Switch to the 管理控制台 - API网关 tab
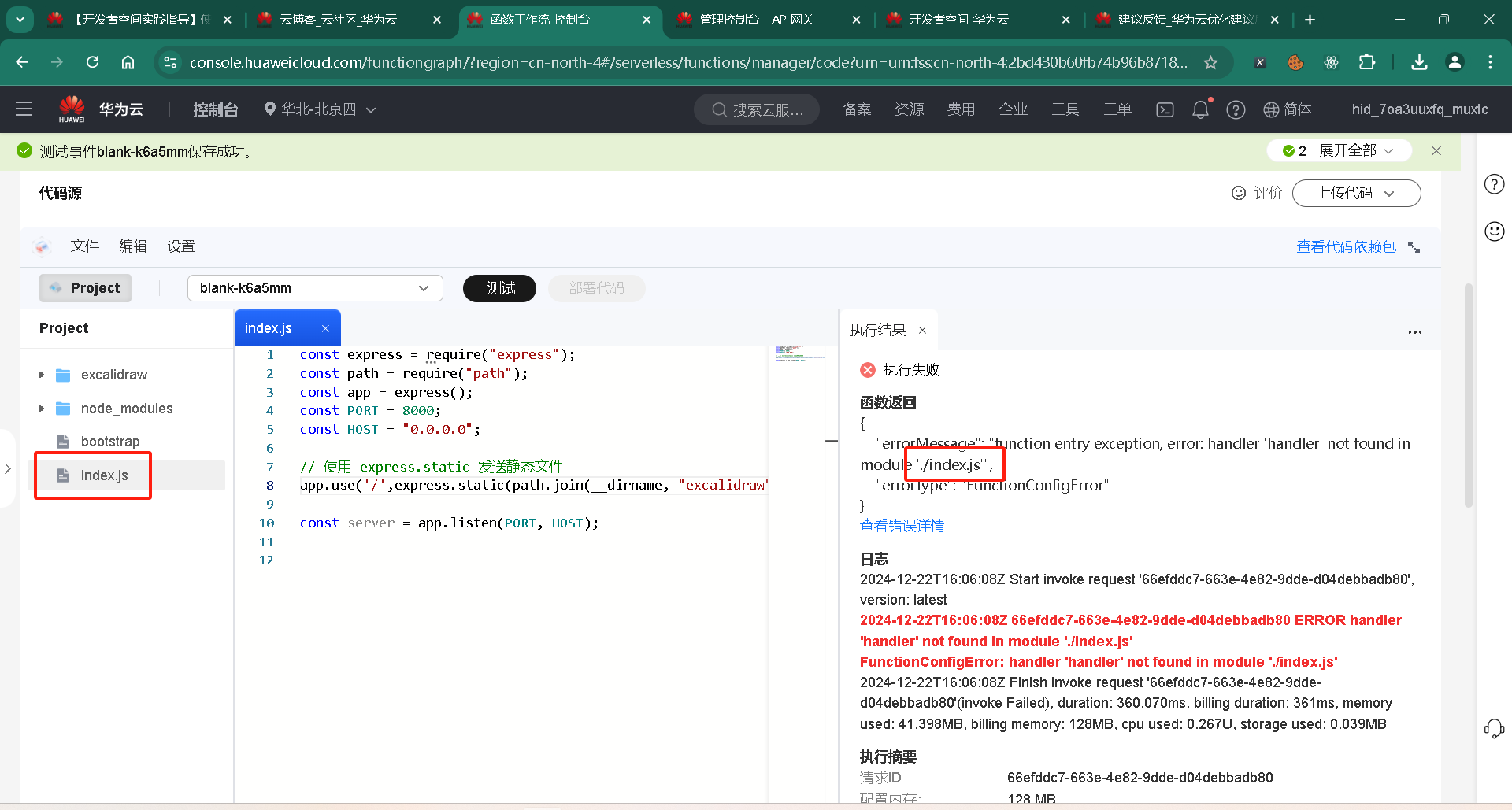 pyautogui.click(x=769, y=20)
